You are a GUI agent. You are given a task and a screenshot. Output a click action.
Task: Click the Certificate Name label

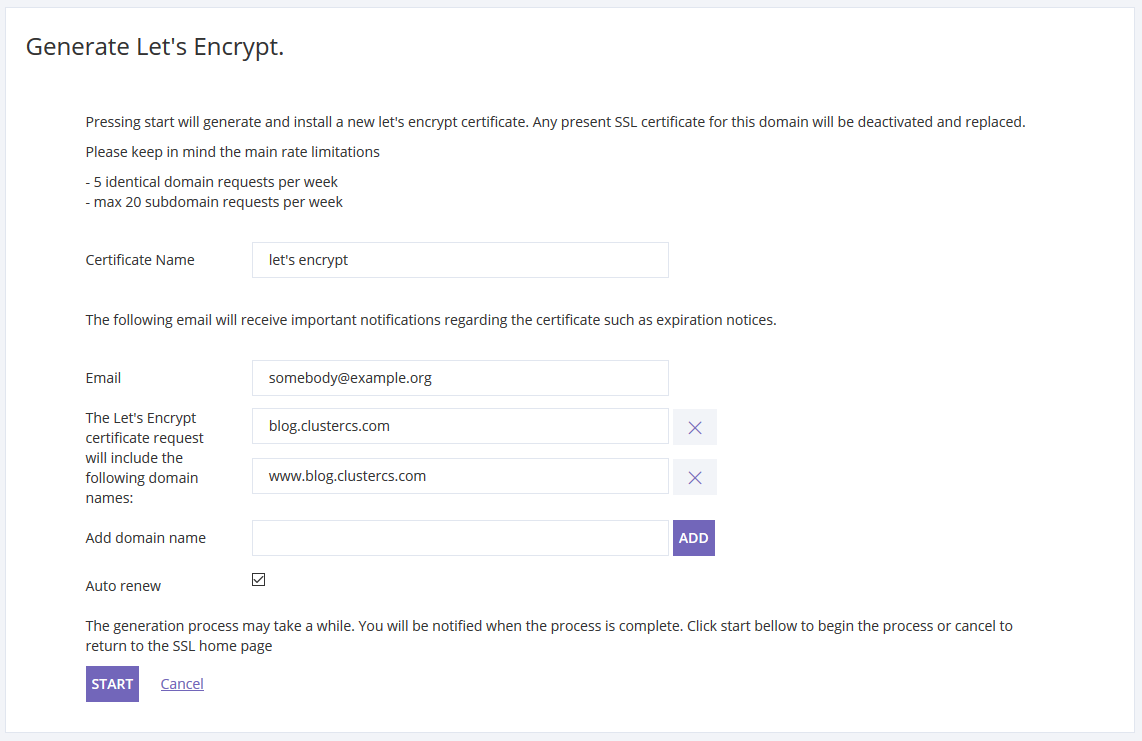point(140,260)
